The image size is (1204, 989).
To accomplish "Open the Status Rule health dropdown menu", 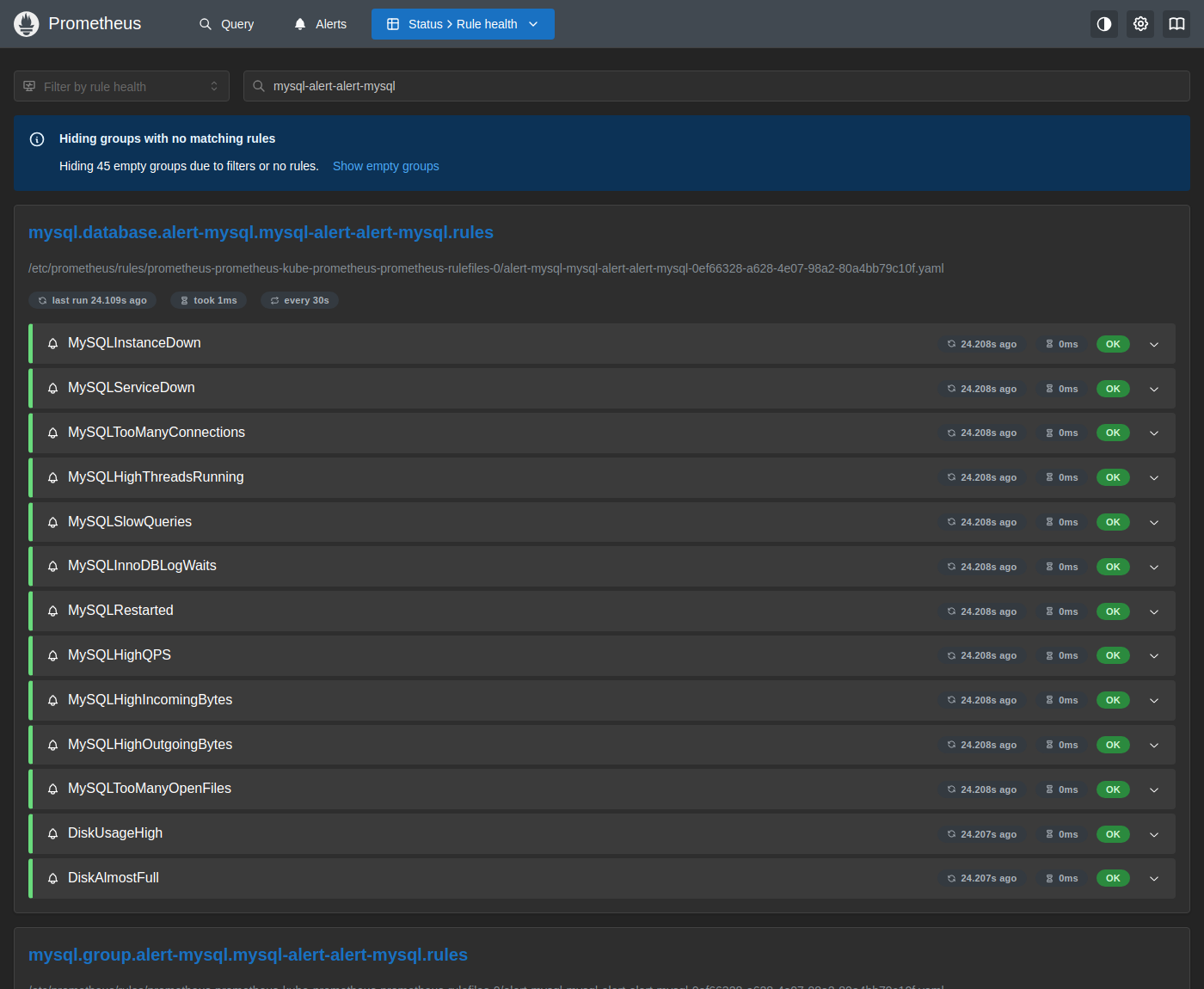I will 463,24.
